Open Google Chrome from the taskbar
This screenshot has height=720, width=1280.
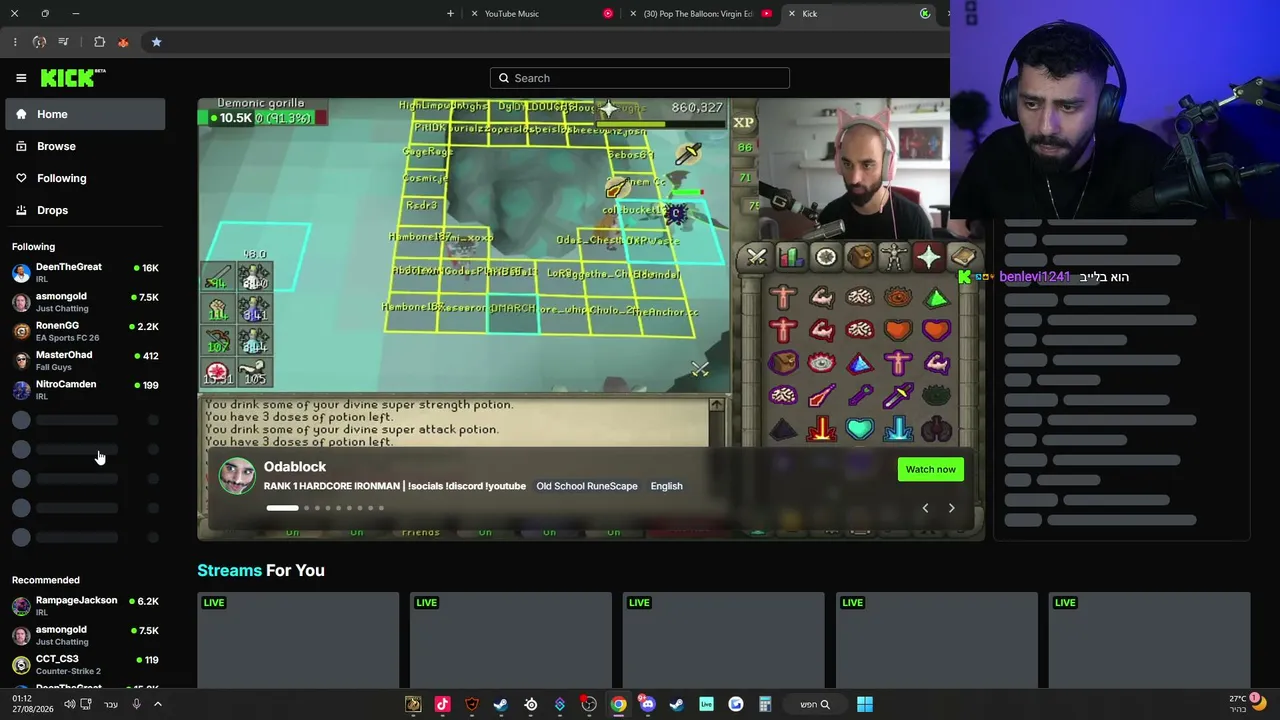pos(619,704)
